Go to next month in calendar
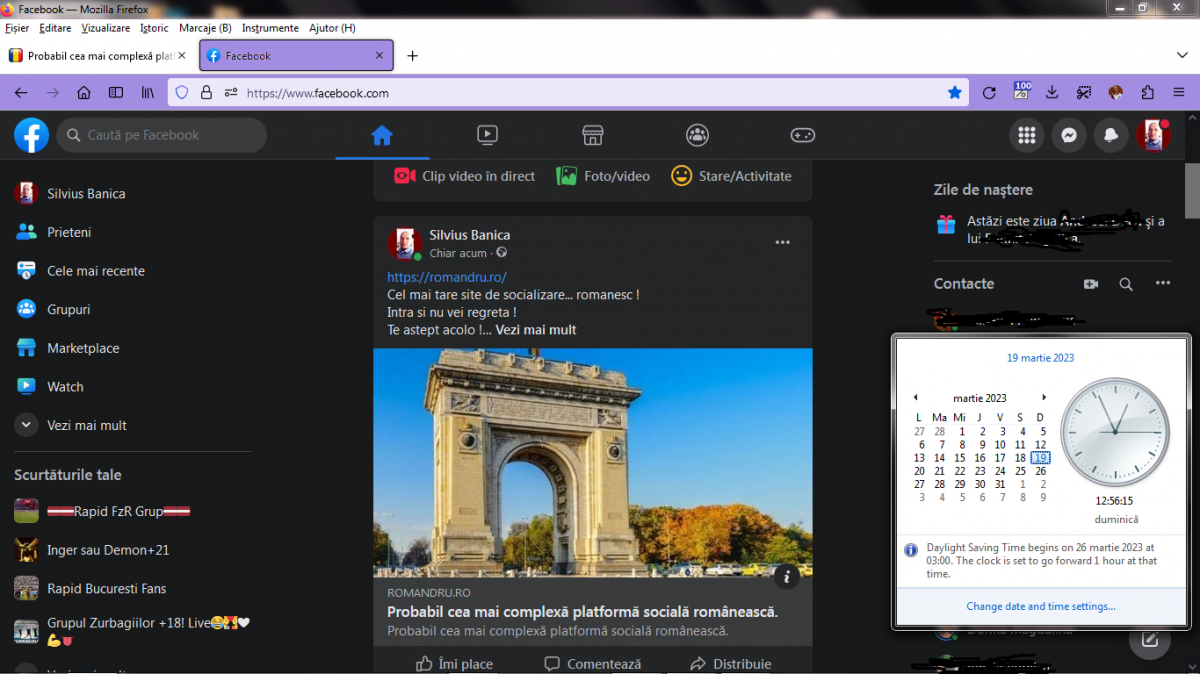This screenshot has height=674, width=1200. (1044, 398)
